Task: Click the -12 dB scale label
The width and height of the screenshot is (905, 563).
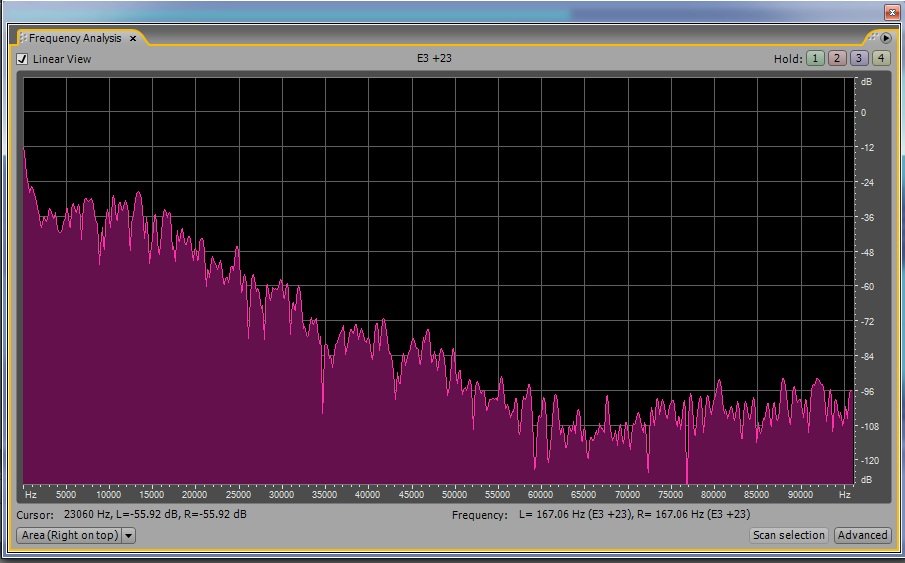Action: (867, 148)
